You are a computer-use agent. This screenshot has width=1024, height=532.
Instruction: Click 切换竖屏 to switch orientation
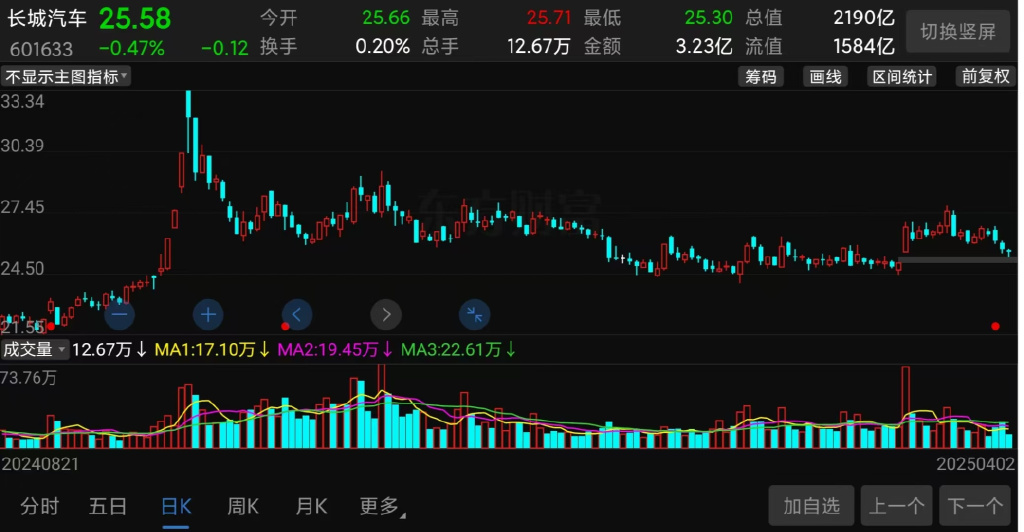[958, 31]
